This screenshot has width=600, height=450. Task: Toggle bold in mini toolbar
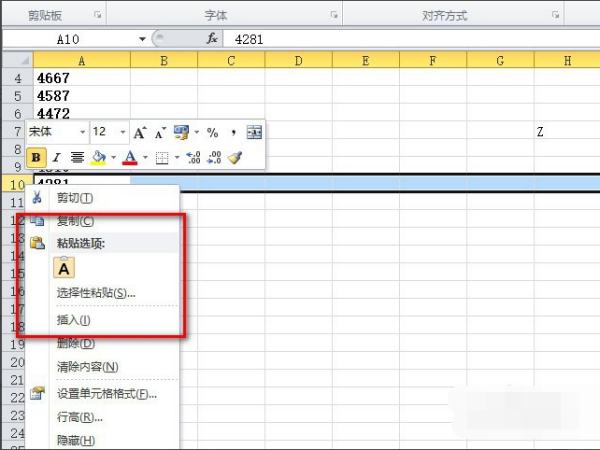point(36,157)
